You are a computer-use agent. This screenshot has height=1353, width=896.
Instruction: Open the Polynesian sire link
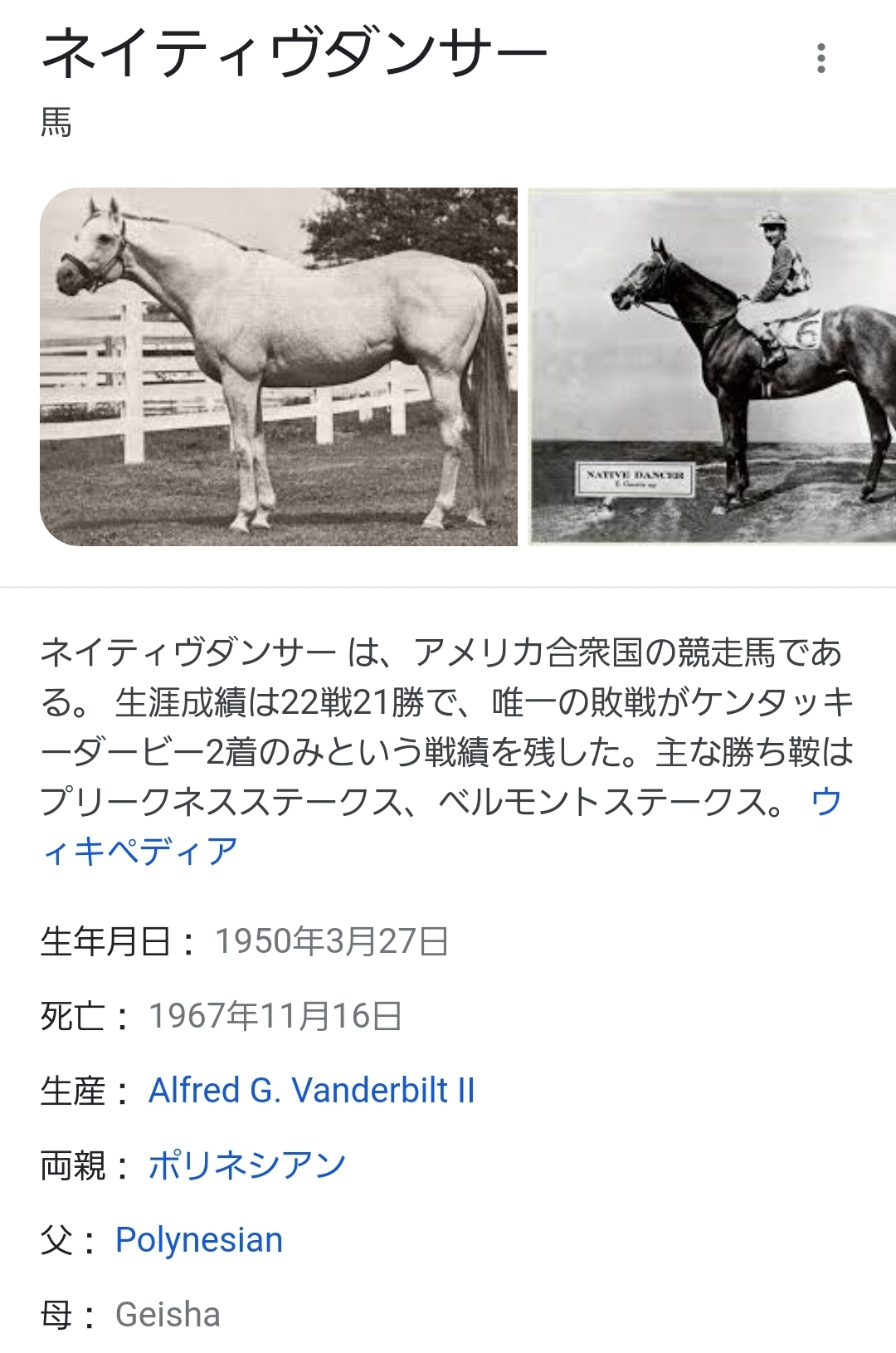tap(199, 1239)
